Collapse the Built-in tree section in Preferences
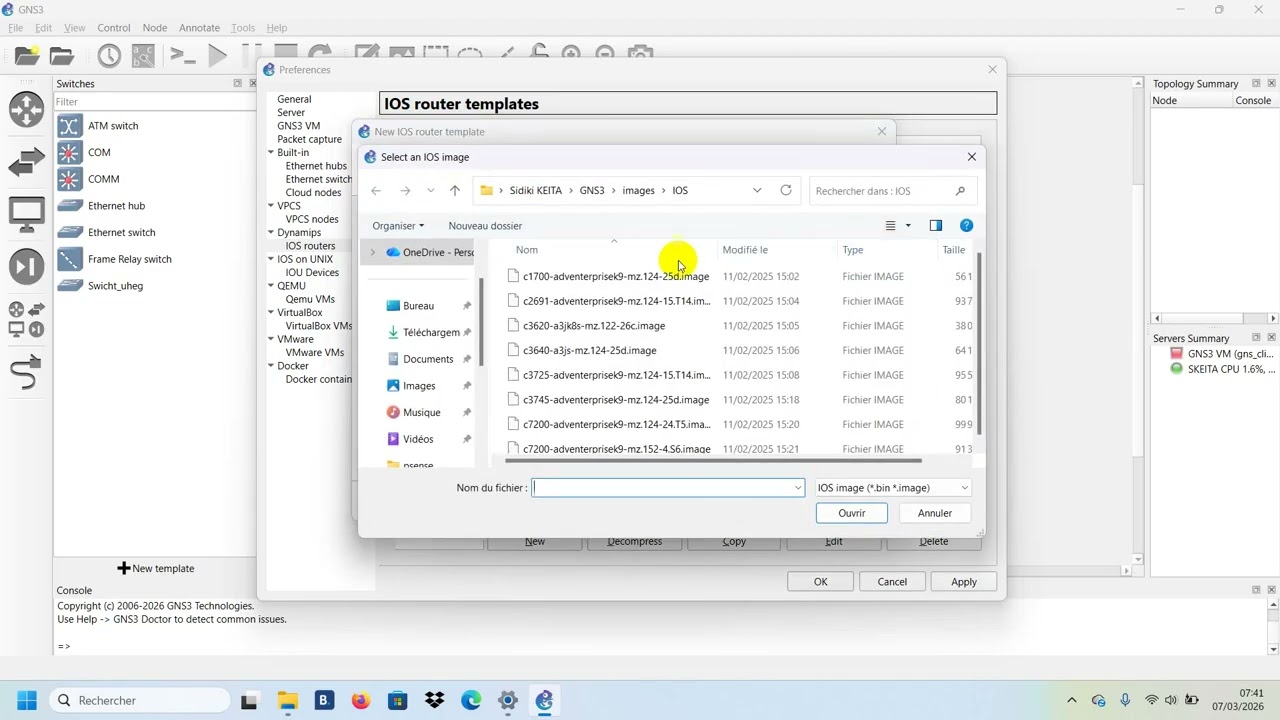The height and width of the screenshot is (720, 1280). coord(271,153)
